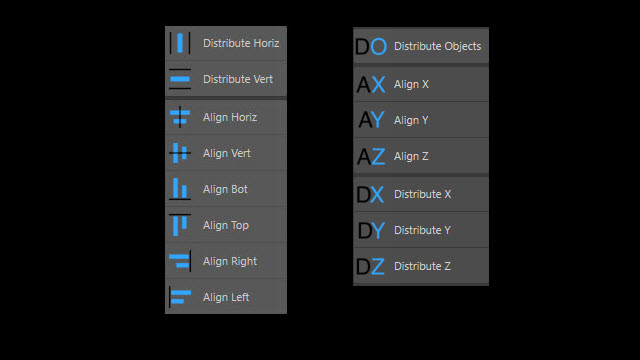Viewport: 640px width, 360px height.
Task: Click the Align Bot icon
Action: (x=180, y=189)
